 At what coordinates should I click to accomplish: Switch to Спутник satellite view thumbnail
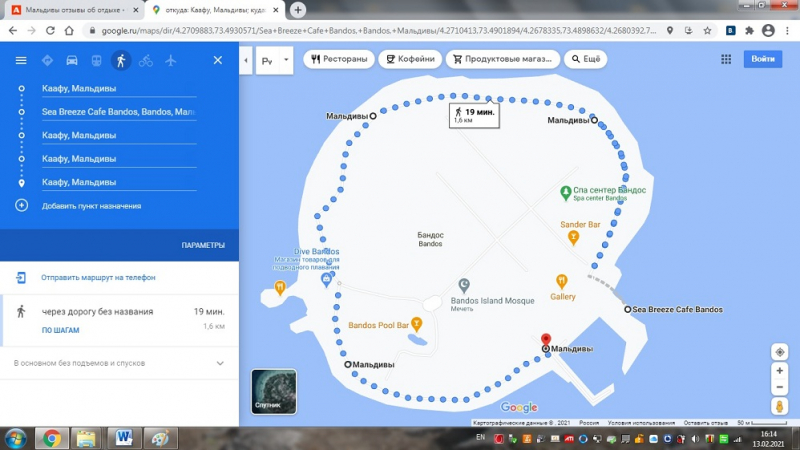(x=273, y=392)
